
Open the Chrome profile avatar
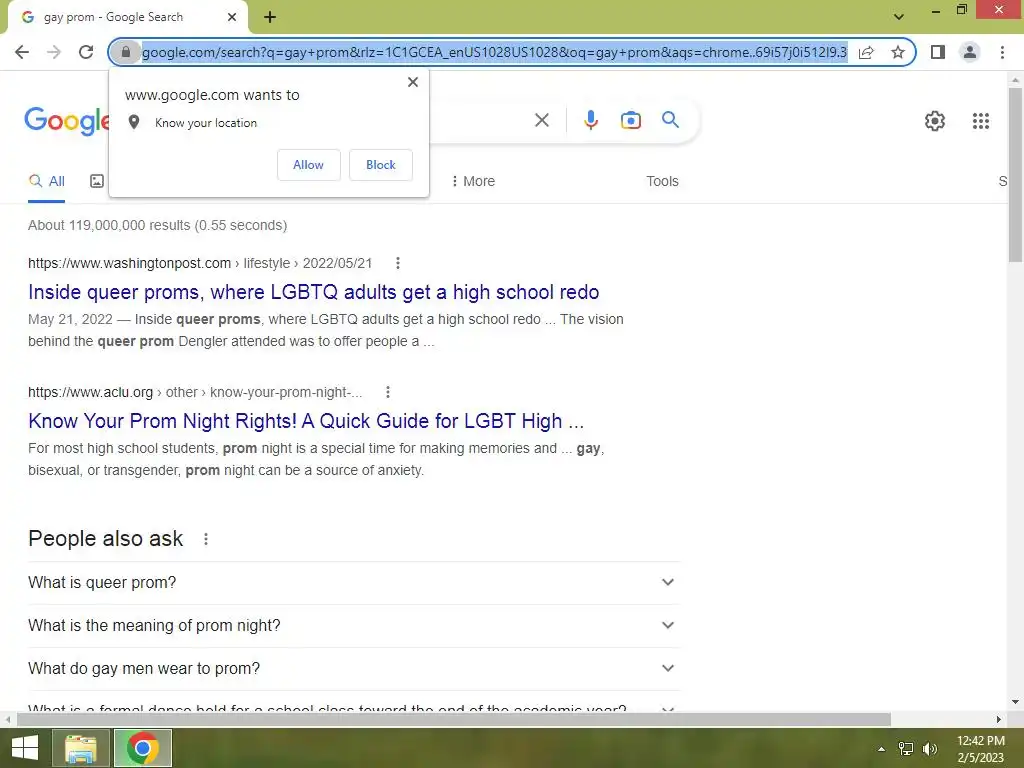click(x=970, y=52)
